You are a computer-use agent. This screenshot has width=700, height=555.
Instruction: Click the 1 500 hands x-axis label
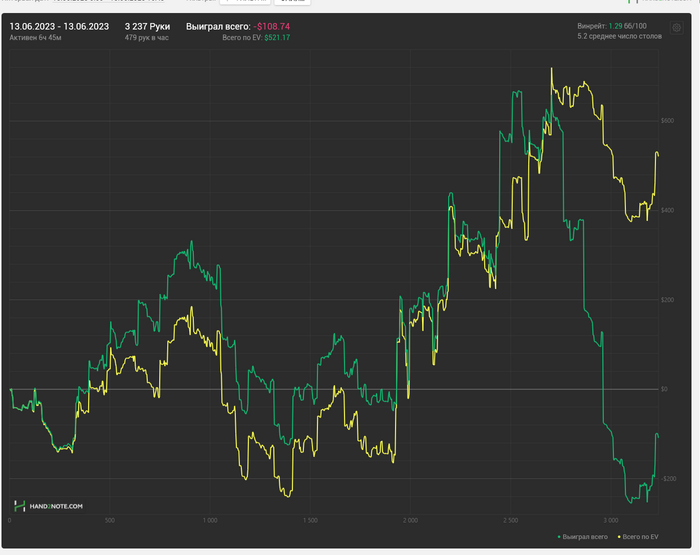tap(310, 520)
